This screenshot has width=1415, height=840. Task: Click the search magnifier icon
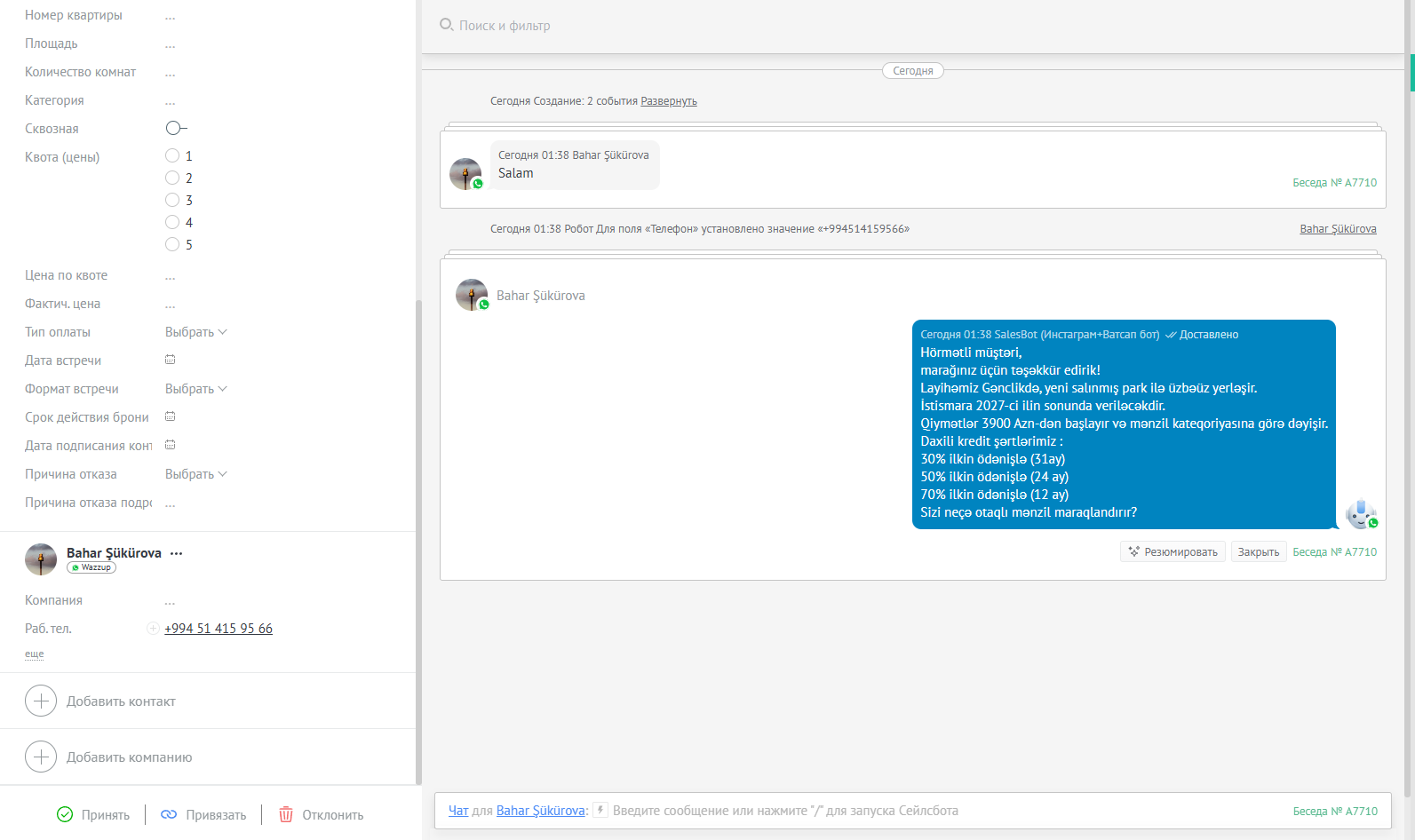point(446,25)
